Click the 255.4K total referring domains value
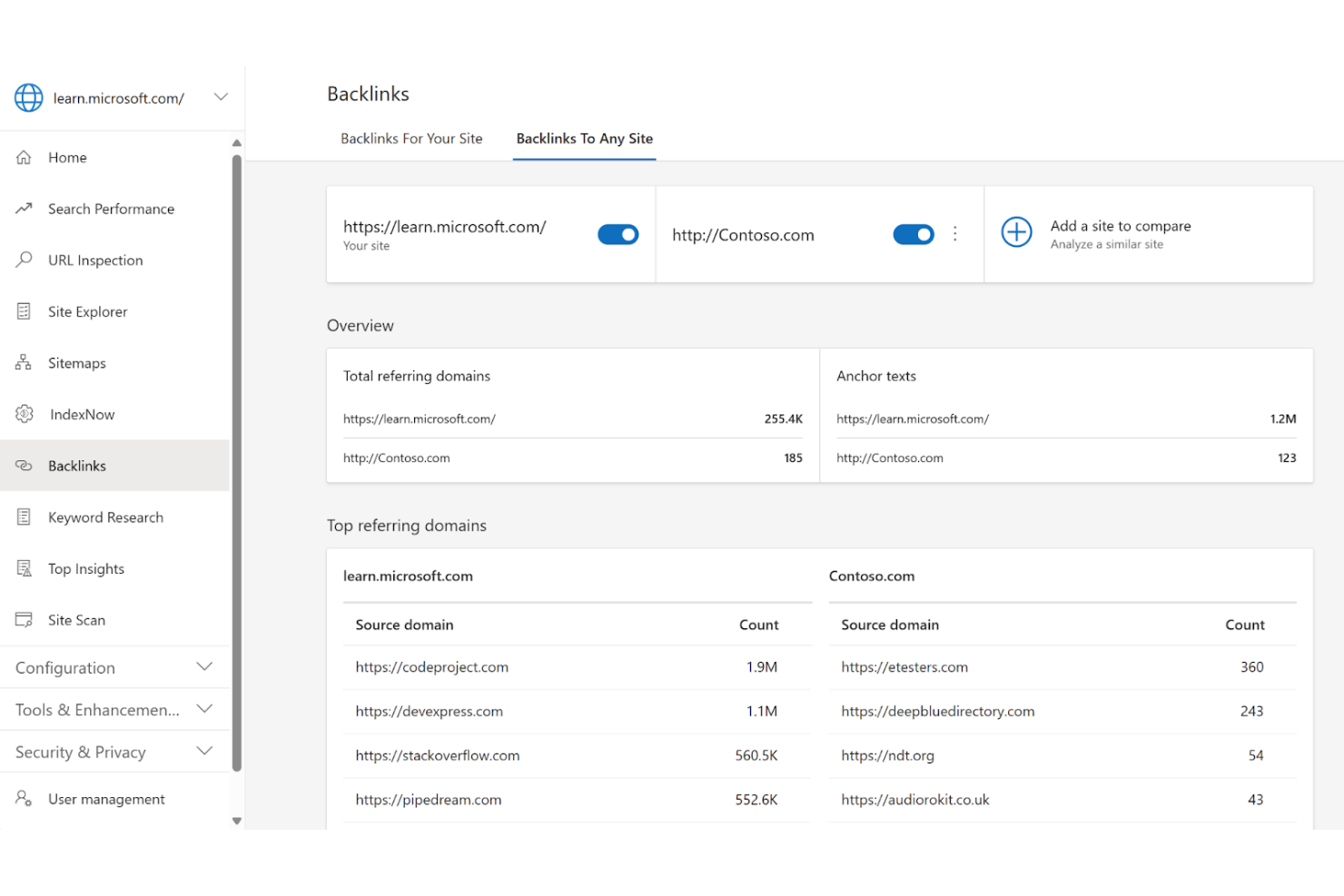This screenshot has height=896, width=1344. pyautogui.click(x=784, y=419)
